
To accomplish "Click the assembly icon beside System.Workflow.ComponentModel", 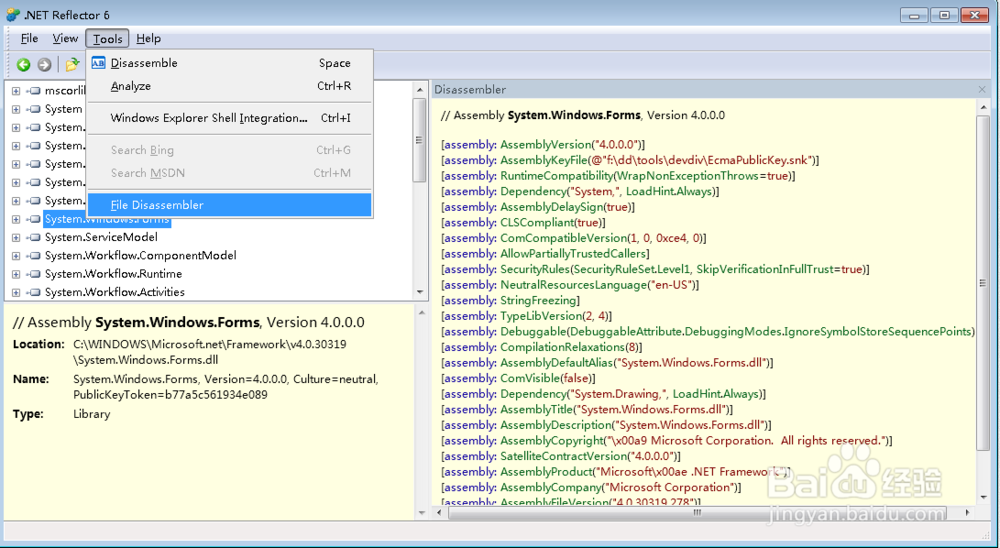I will coord(33,255).
